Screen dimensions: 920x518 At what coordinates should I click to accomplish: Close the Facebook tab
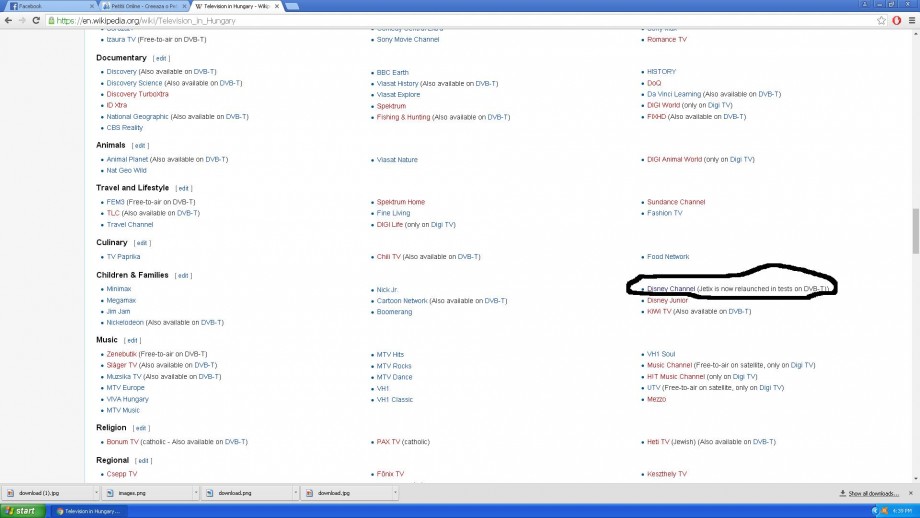click(92, 6)
